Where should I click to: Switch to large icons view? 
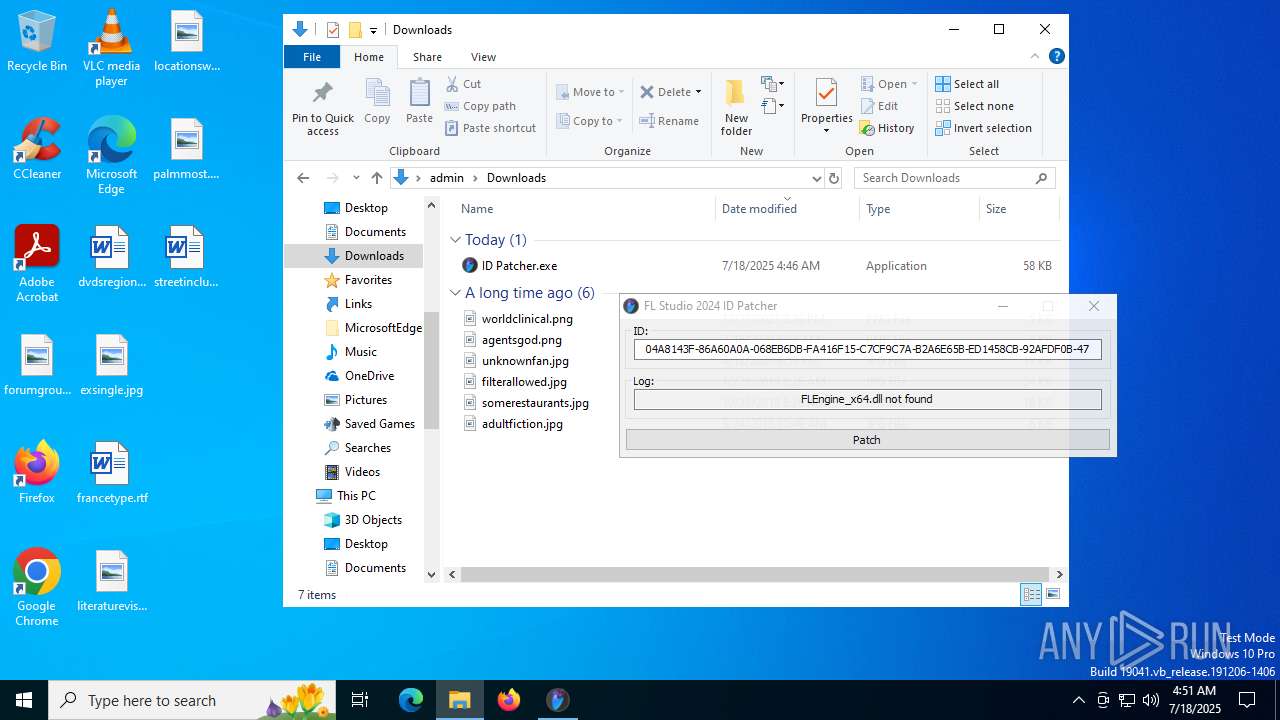[1052, 595]
